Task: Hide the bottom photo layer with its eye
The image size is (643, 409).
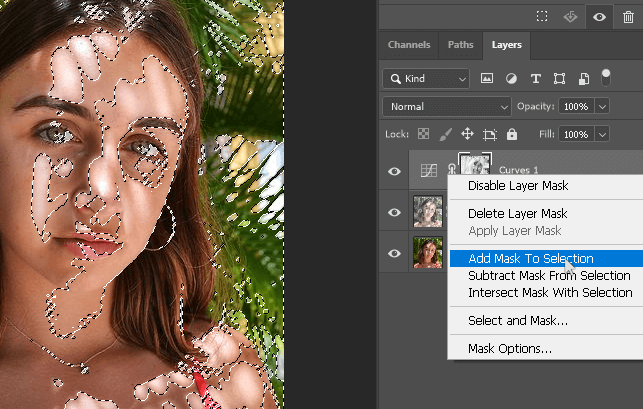Action: (394, 253)
